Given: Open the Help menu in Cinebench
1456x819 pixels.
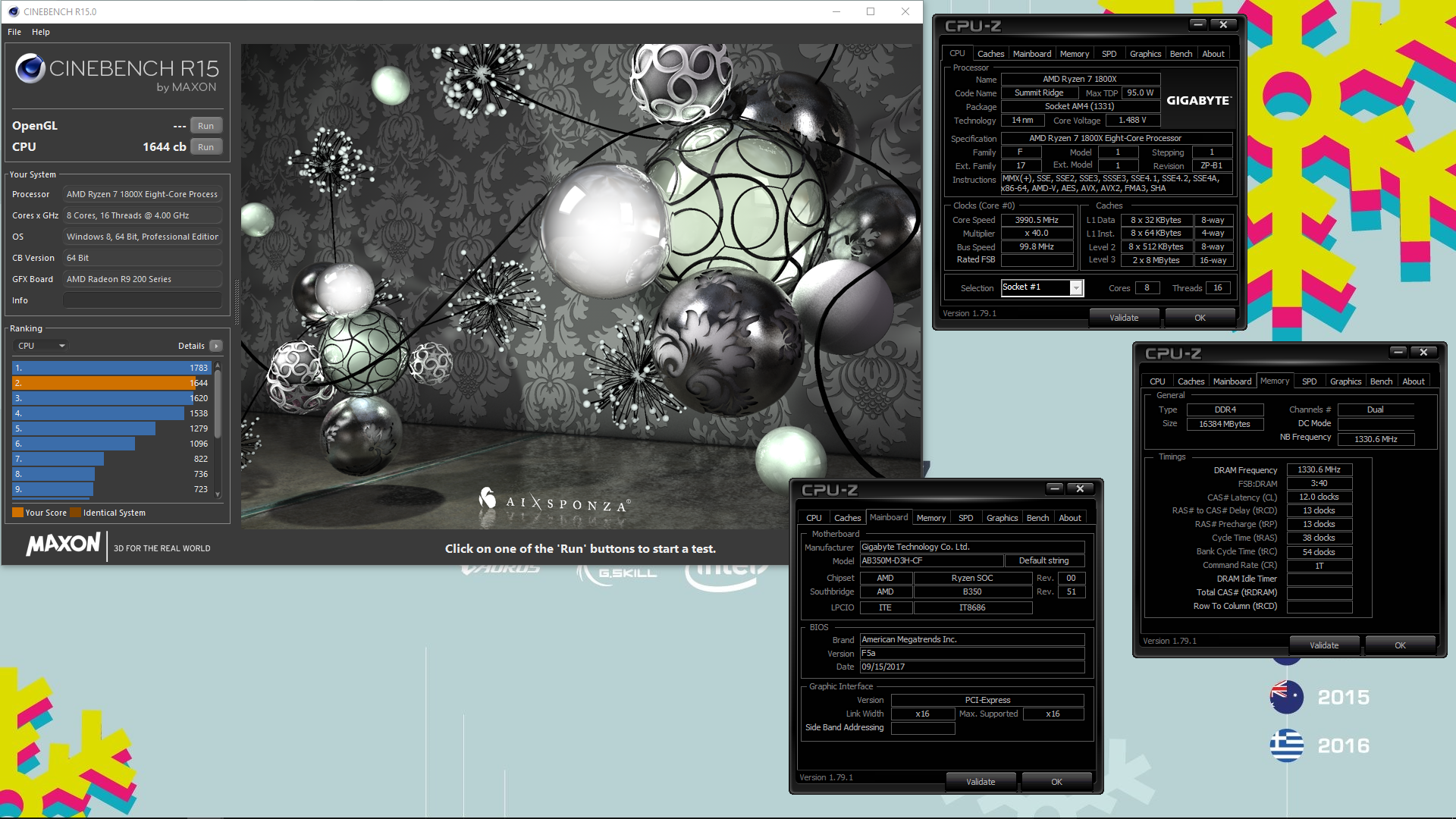Looking at the screenshot, I should [41, 32].
